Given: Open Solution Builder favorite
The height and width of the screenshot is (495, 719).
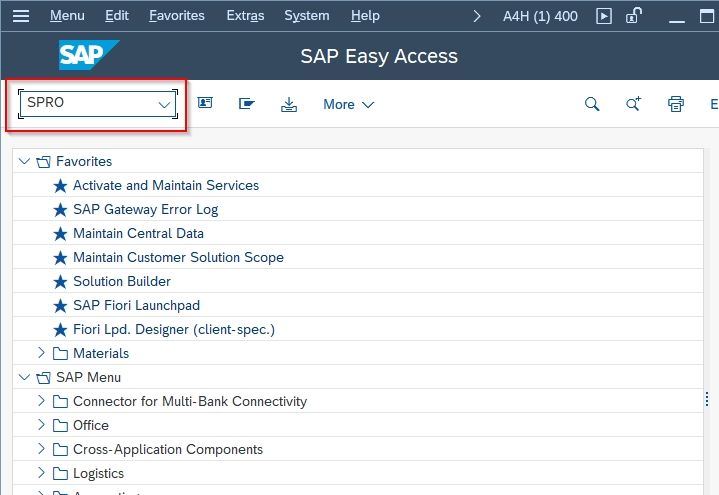Looking at the screenshot, I should tap(122, 281).
